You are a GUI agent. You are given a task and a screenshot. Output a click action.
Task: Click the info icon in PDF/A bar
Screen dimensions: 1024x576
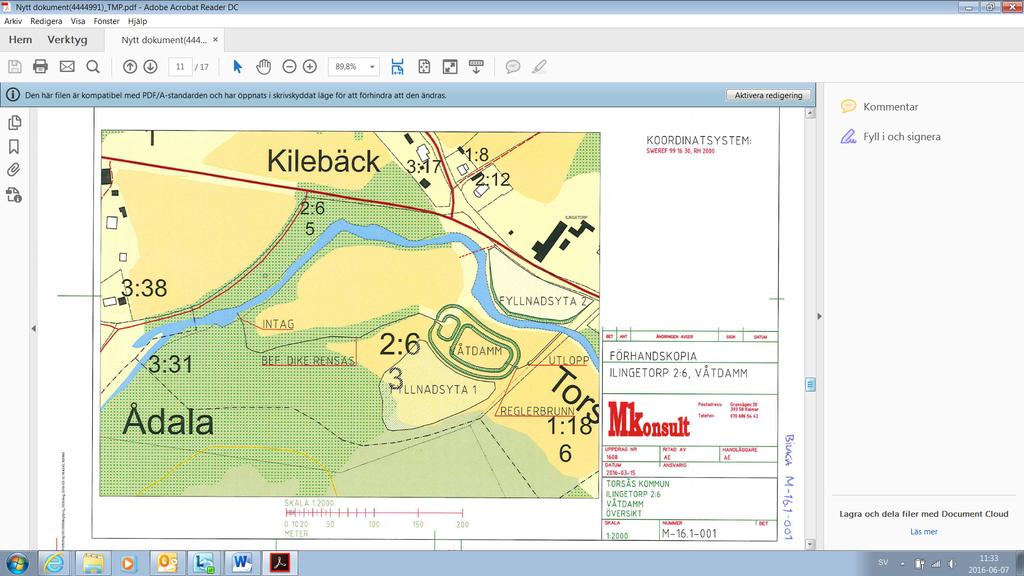[12, 95]
